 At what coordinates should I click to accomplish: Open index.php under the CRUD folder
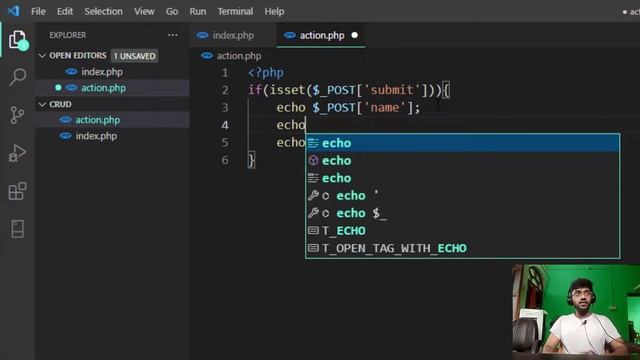(112, 136)
